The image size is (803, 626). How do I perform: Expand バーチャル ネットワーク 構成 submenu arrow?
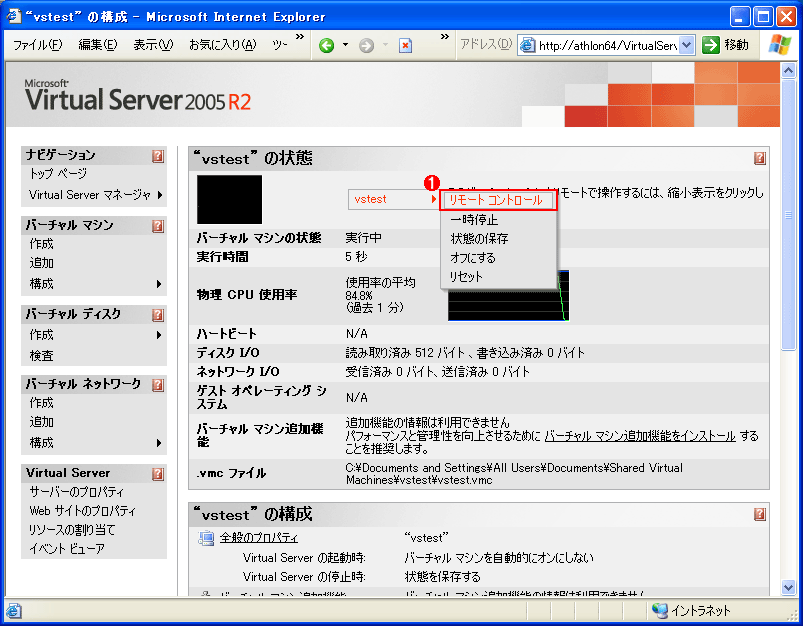[159, 443]
